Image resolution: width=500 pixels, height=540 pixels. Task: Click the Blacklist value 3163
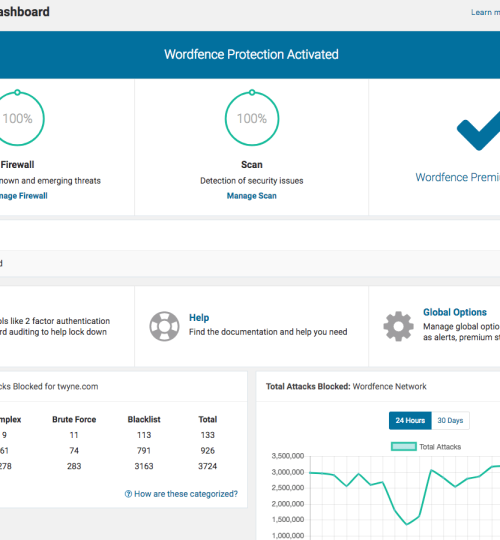coord(144,466)
